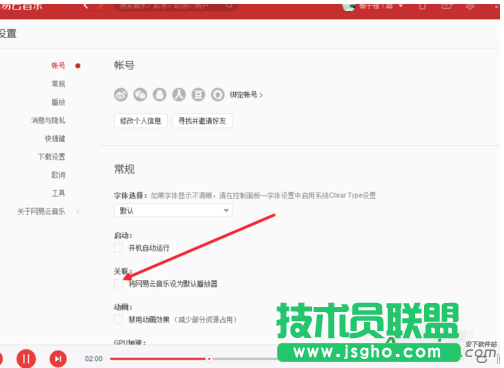
Task: Click the 修改个人信息 button
Action: [141, 121]
